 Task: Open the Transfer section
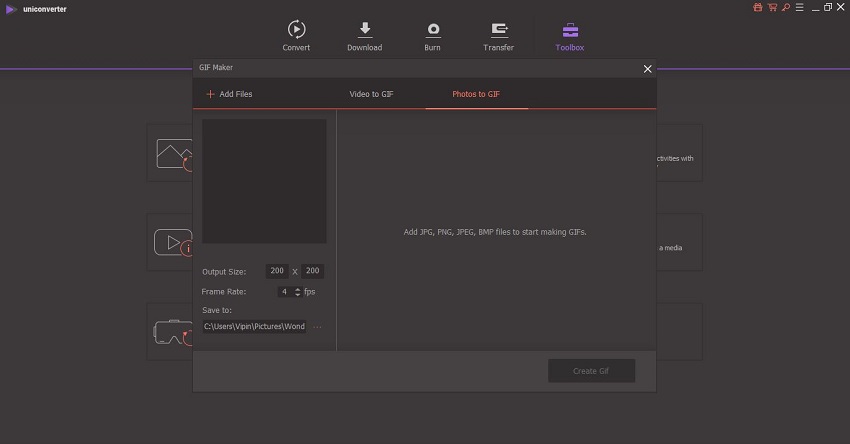(498, 35)
